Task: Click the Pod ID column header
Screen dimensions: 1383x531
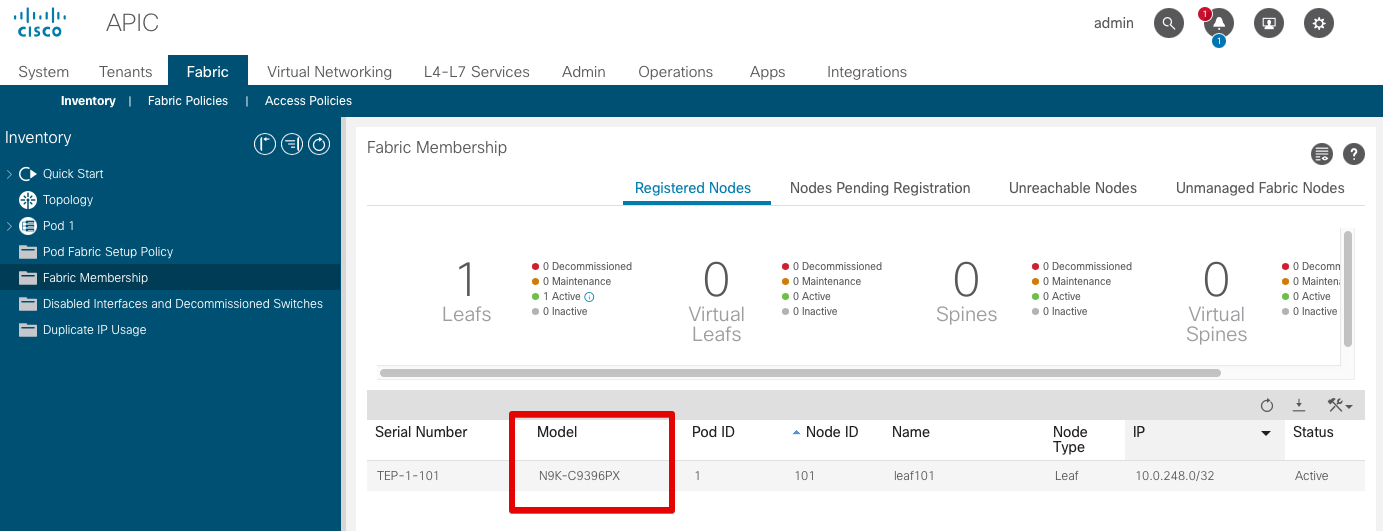Action: [713, 432]
